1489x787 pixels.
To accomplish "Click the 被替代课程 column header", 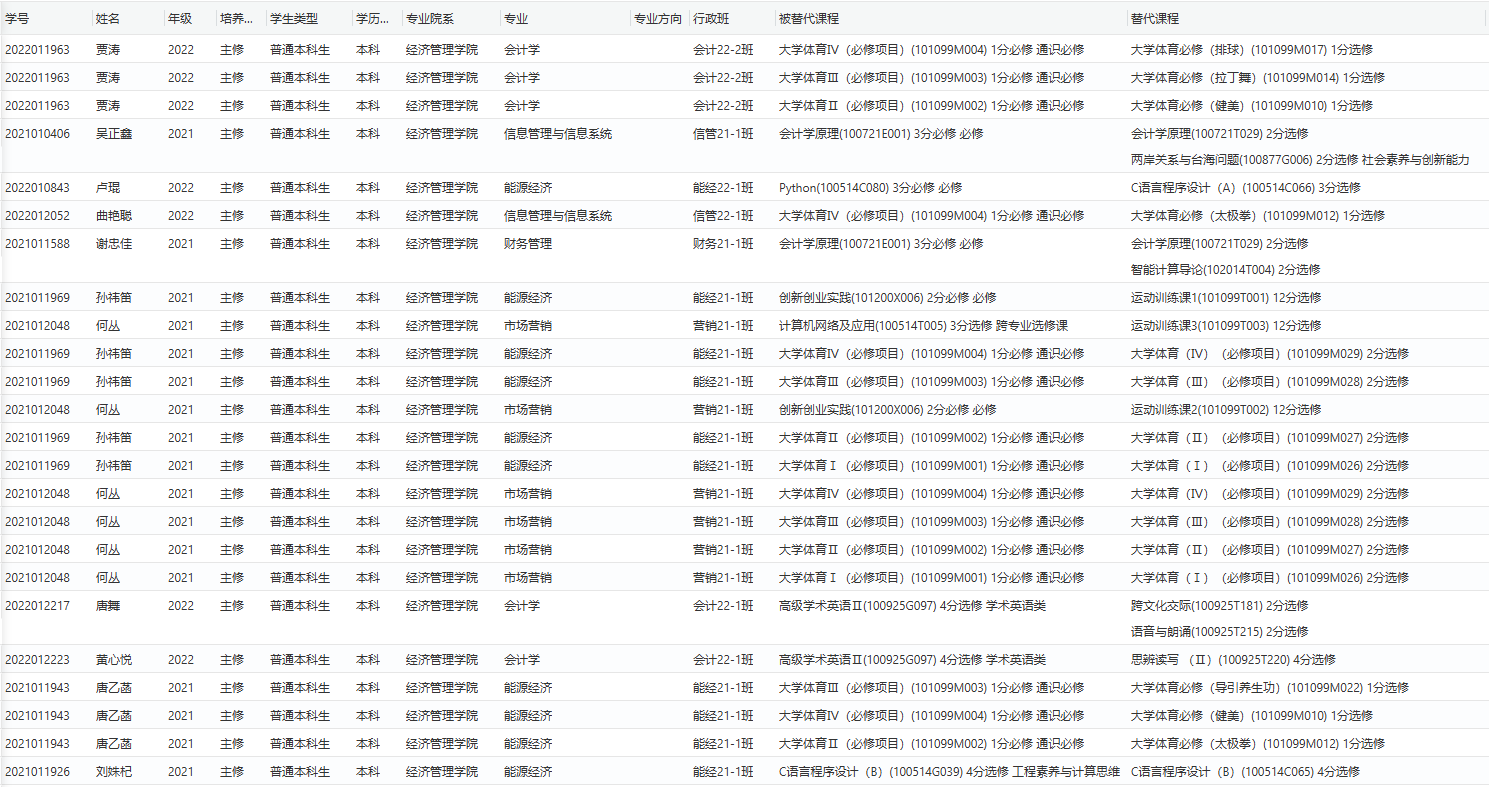I will 808,19.
